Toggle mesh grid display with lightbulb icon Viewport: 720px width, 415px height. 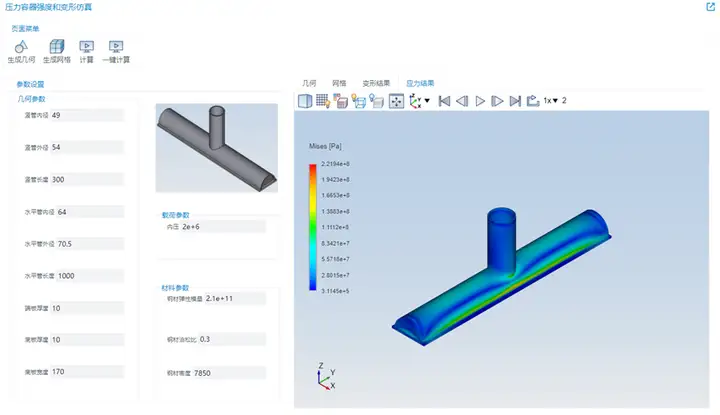[323, 101]
